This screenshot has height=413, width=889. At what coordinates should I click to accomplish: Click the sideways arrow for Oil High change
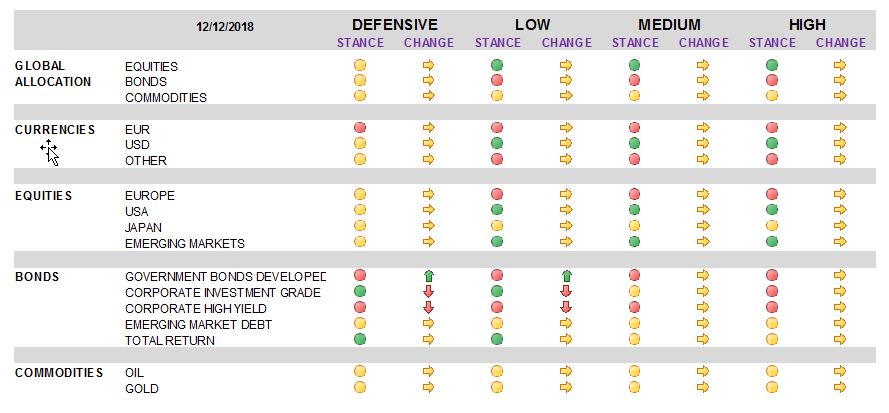[840, 372]
